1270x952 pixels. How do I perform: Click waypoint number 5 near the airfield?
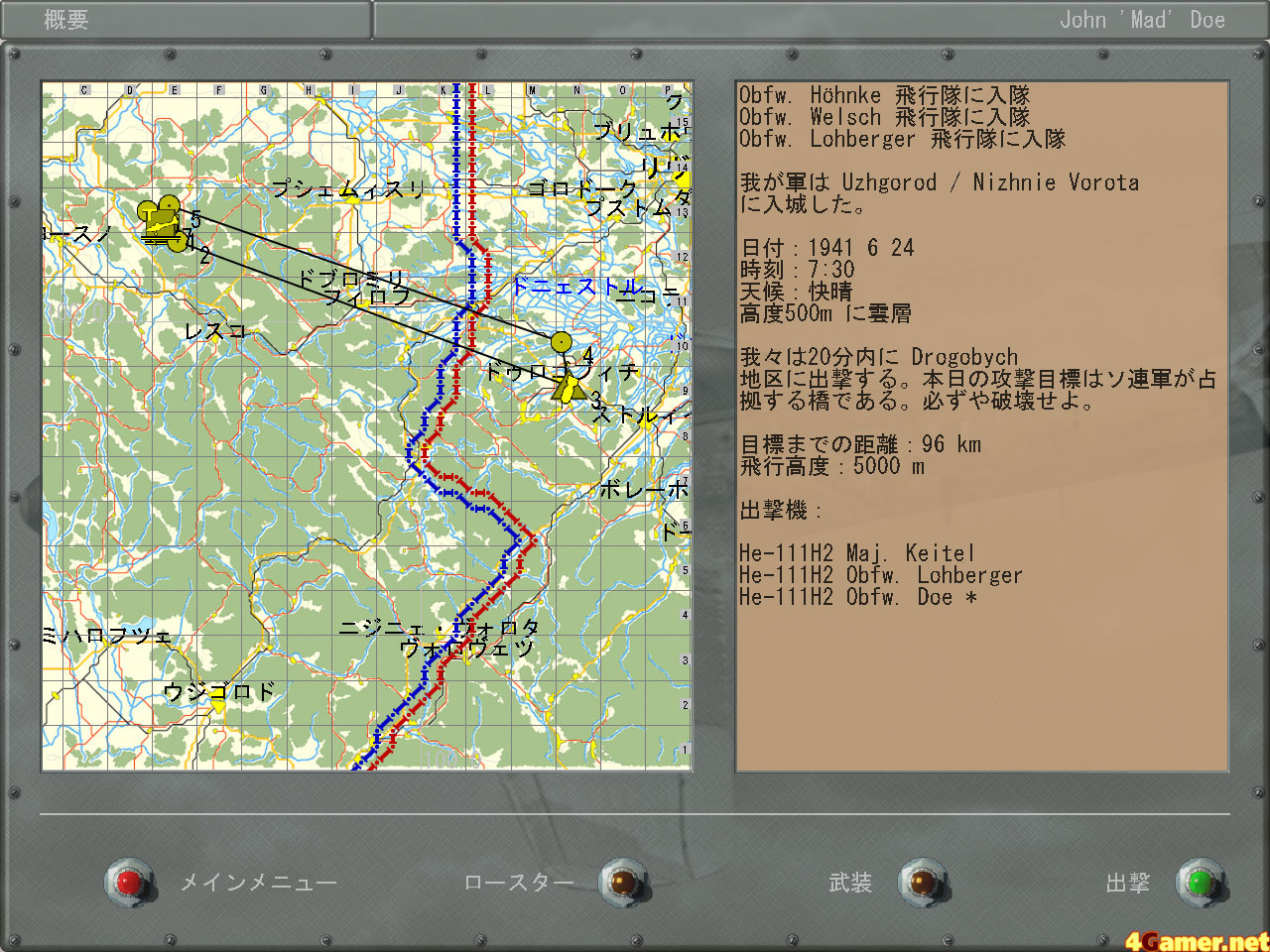pos(195,218)
